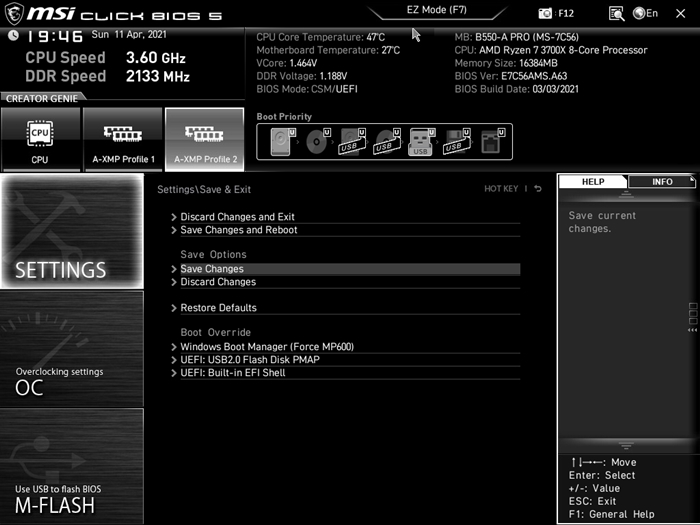The image size is (700, 525).
Task: Click the Memory Size: 16384MB text
Action: pos(506,63)
